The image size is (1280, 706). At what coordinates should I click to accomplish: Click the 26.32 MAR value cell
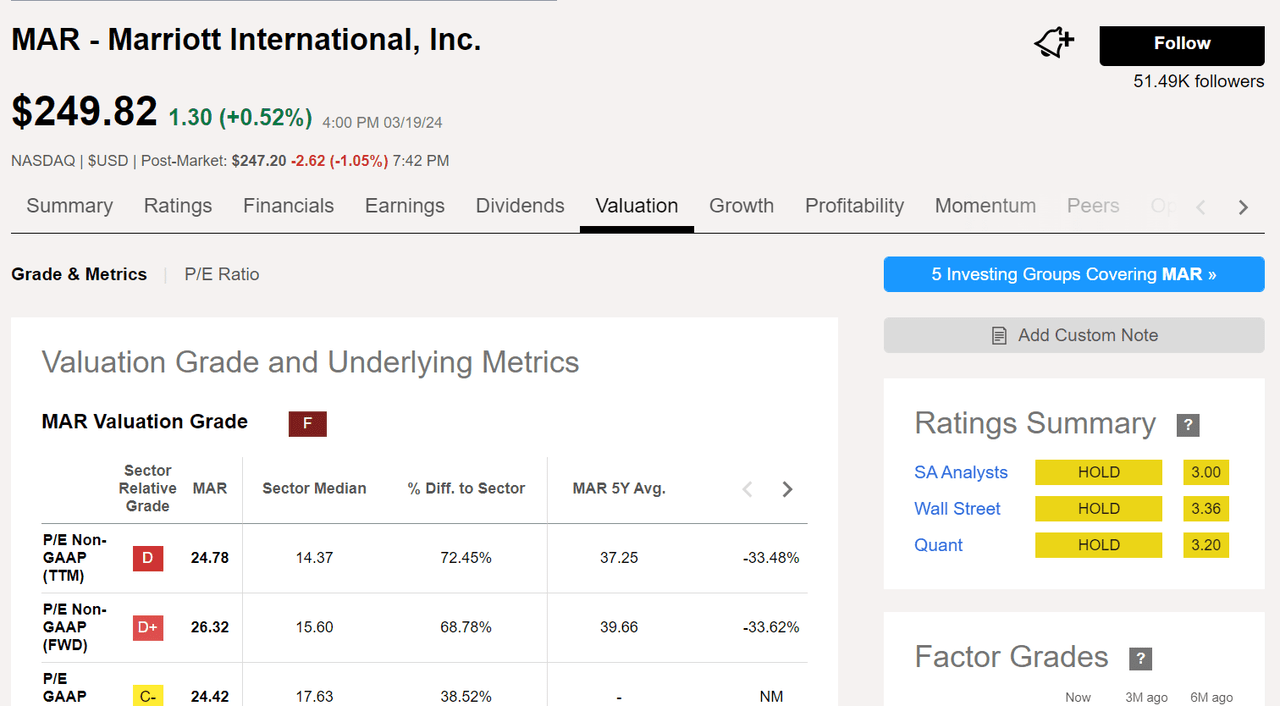(x=210, y=627)
